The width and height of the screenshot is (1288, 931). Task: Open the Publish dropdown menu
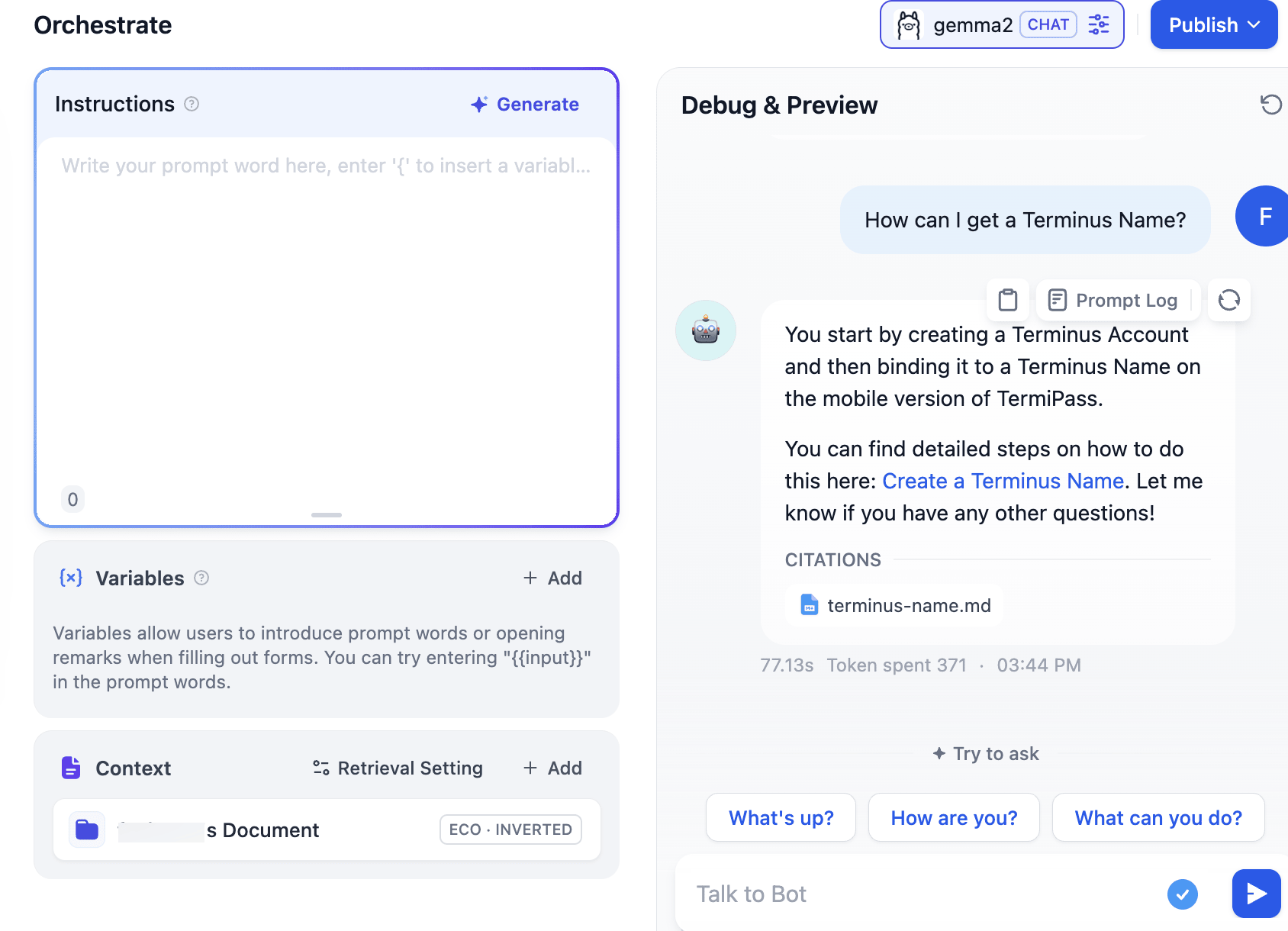[1213, 25]
